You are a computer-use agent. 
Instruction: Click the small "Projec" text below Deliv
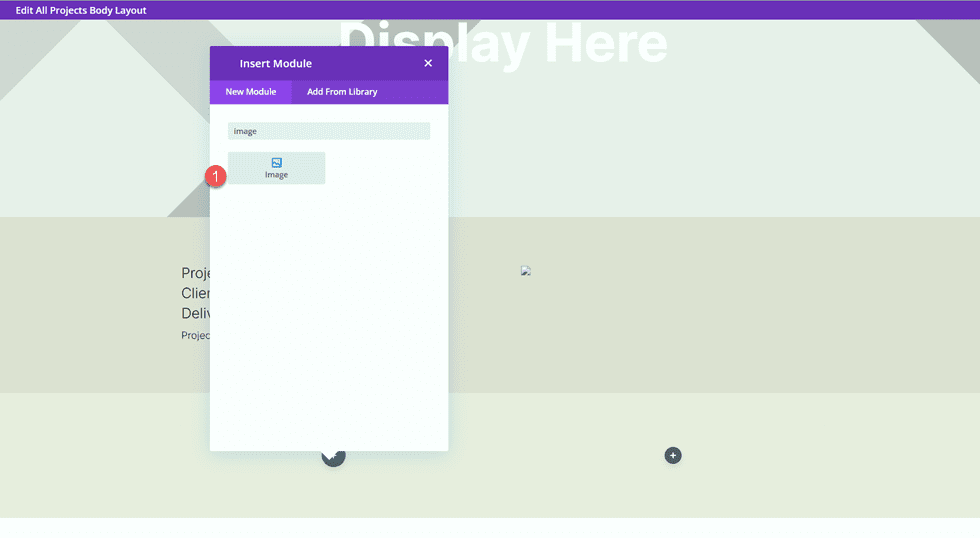(x=195, y=336)
